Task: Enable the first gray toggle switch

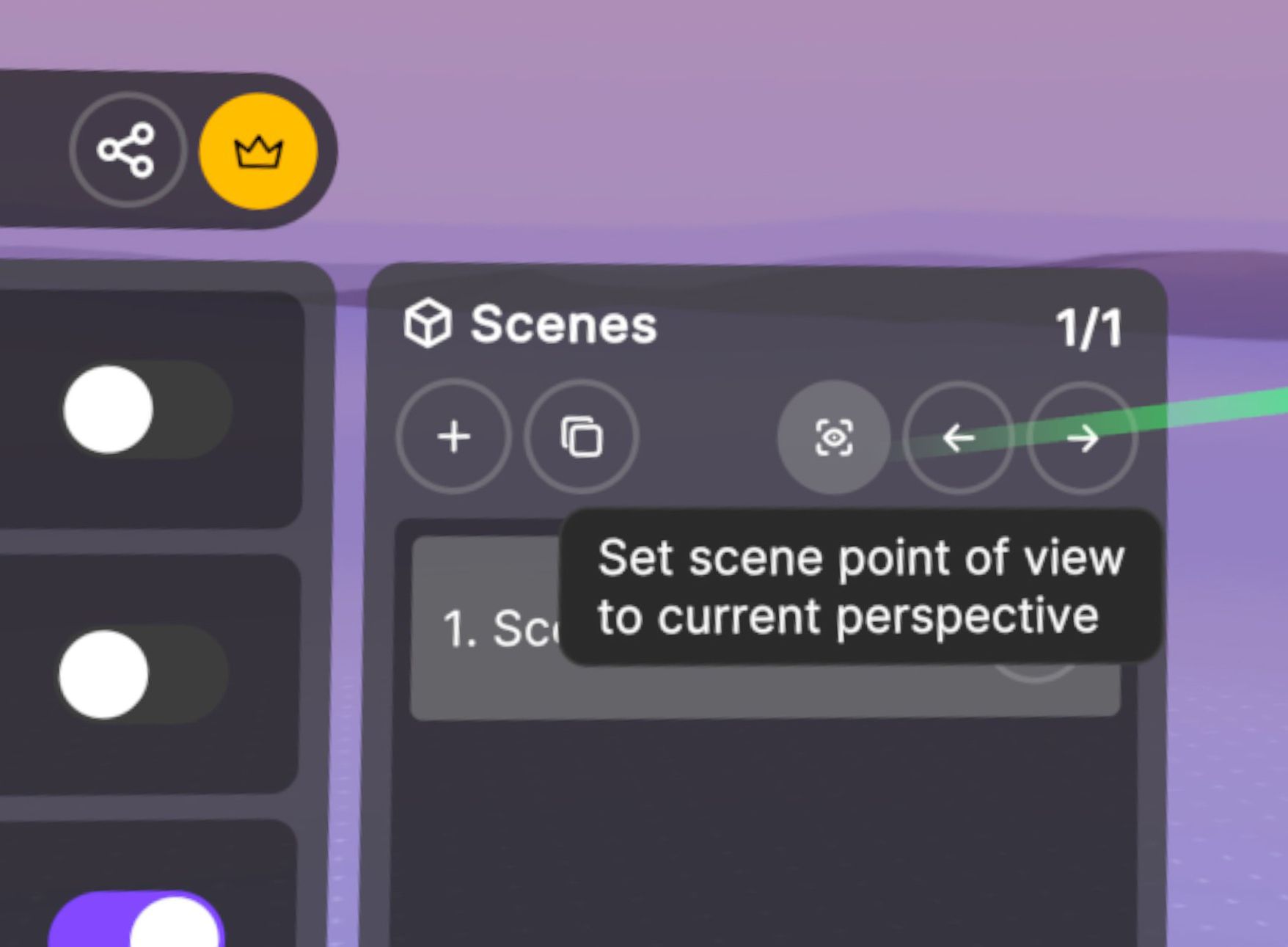Action: (x=147, y=409)
